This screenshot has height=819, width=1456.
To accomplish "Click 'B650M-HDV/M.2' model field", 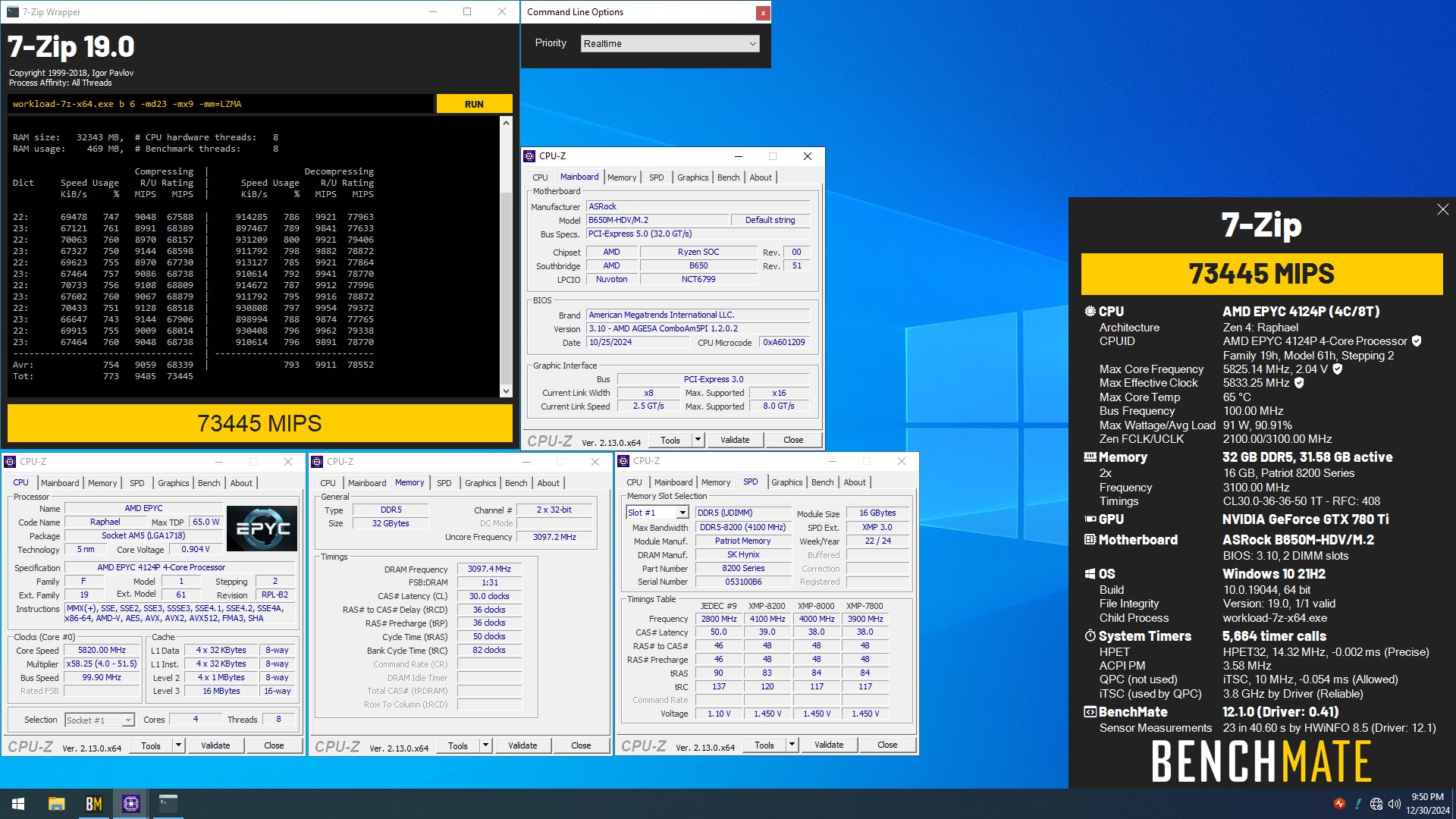I will click(x=657, y=220).
